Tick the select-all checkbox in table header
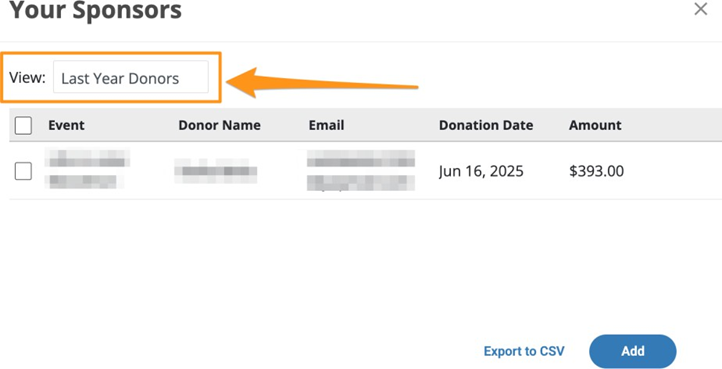 click(x=23, y=125)
